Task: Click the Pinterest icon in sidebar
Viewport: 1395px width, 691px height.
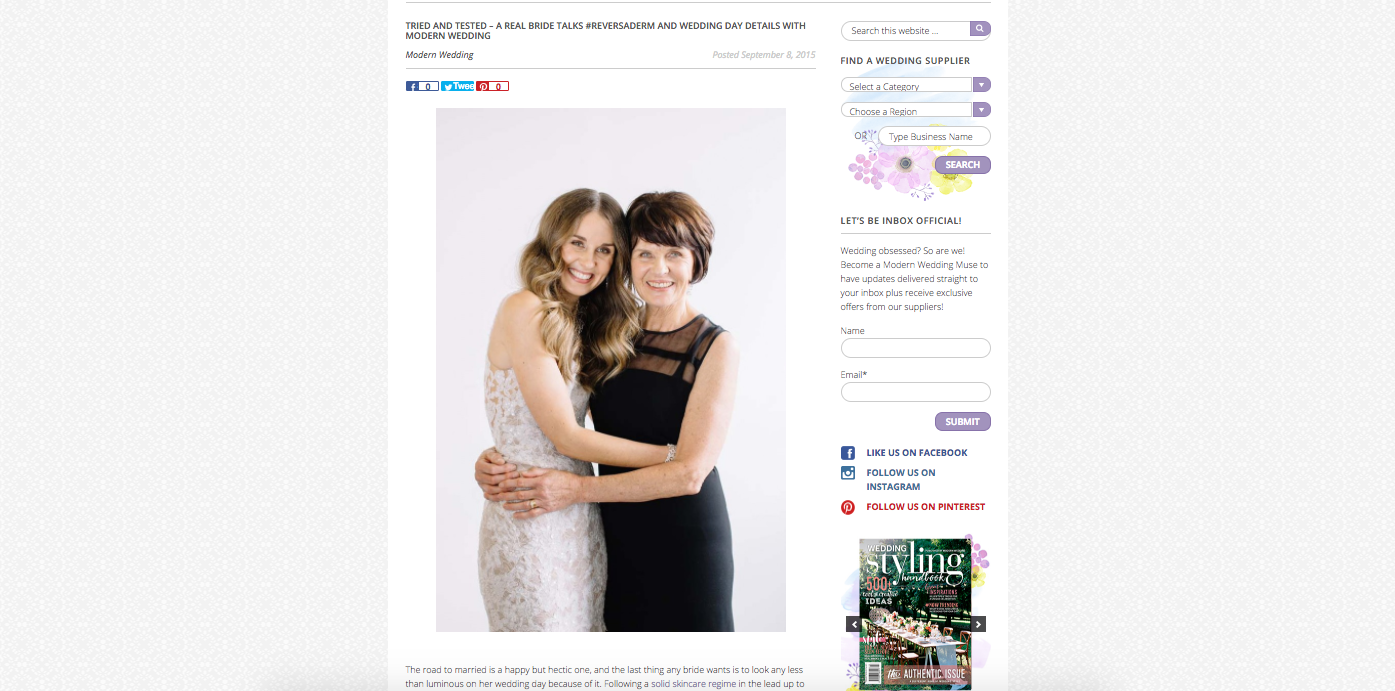Action: [848, 507]
